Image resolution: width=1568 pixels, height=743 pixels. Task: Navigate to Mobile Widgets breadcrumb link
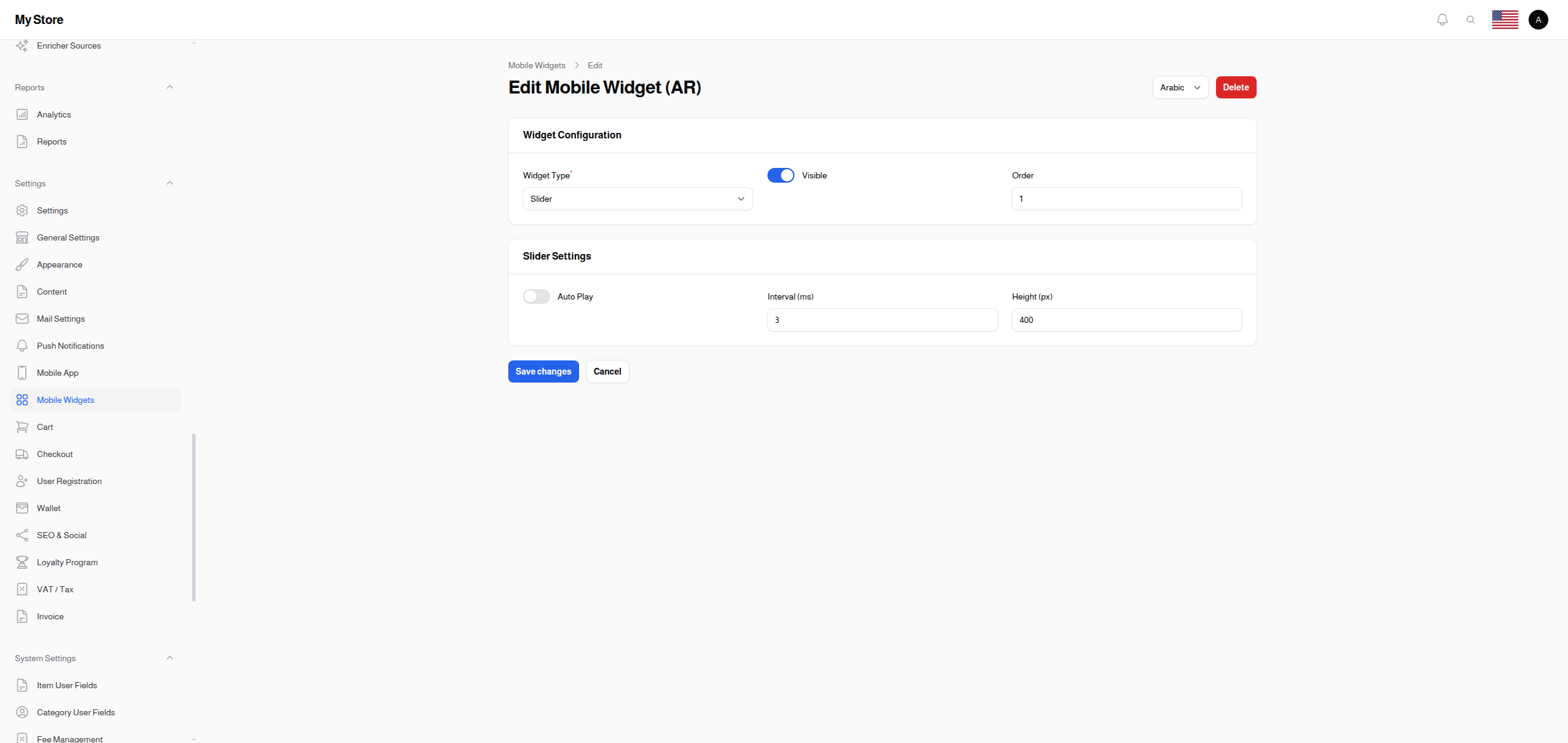tap(536, 65)
